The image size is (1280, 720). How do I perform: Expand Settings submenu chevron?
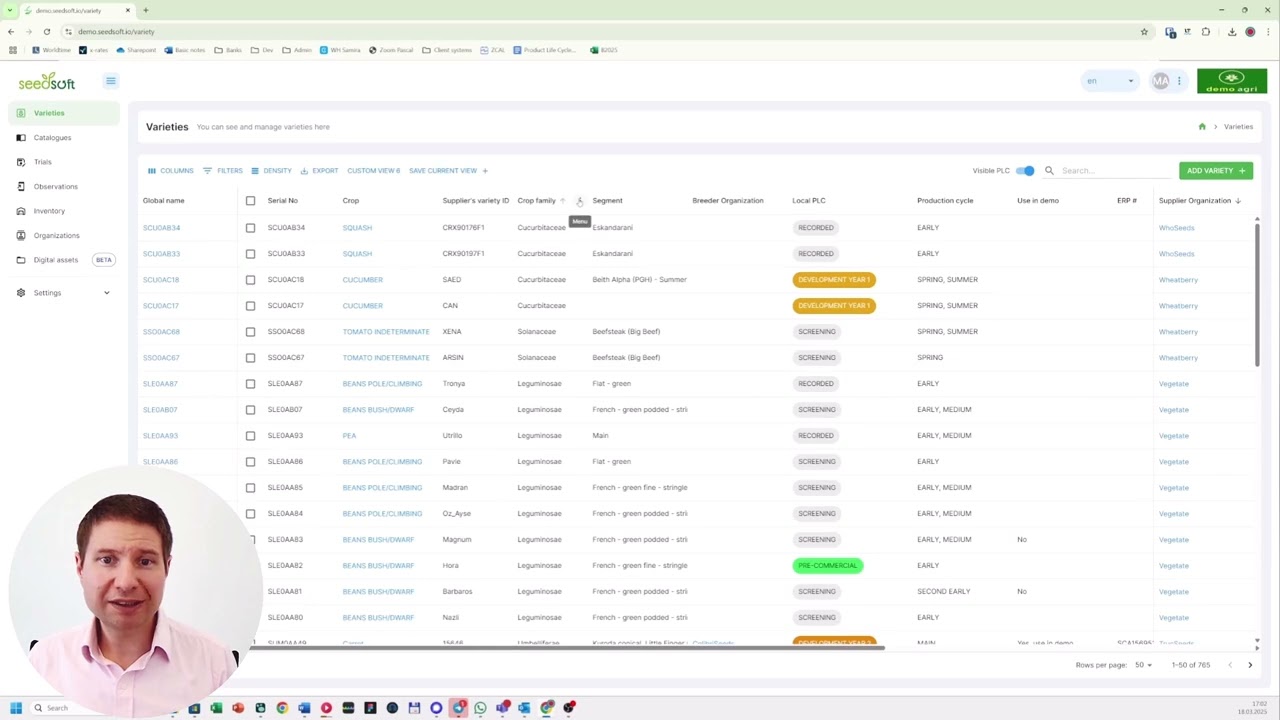click(x=106, y=293)
